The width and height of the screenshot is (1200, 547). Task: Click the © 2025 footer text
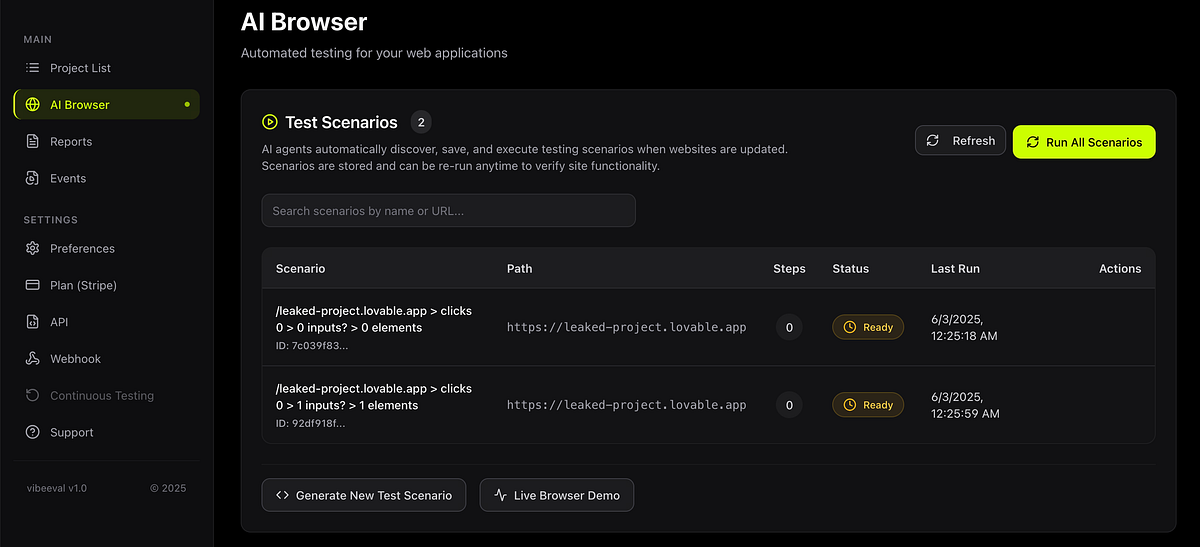pos(168,488)
